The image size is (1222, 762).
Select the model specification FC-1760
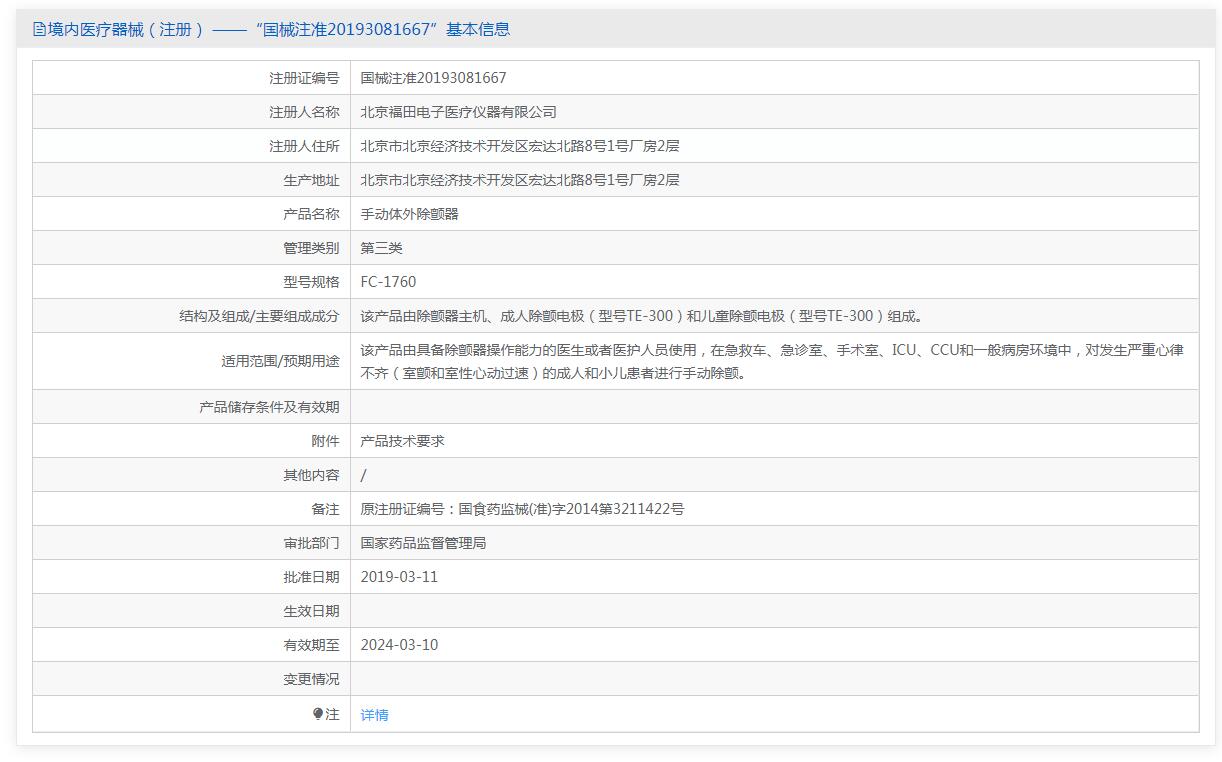tap(388, 282)
